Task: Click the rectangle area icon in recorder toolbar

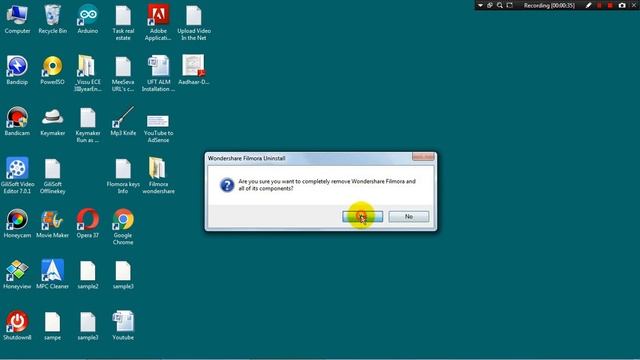Action: [x=510, y=5]
